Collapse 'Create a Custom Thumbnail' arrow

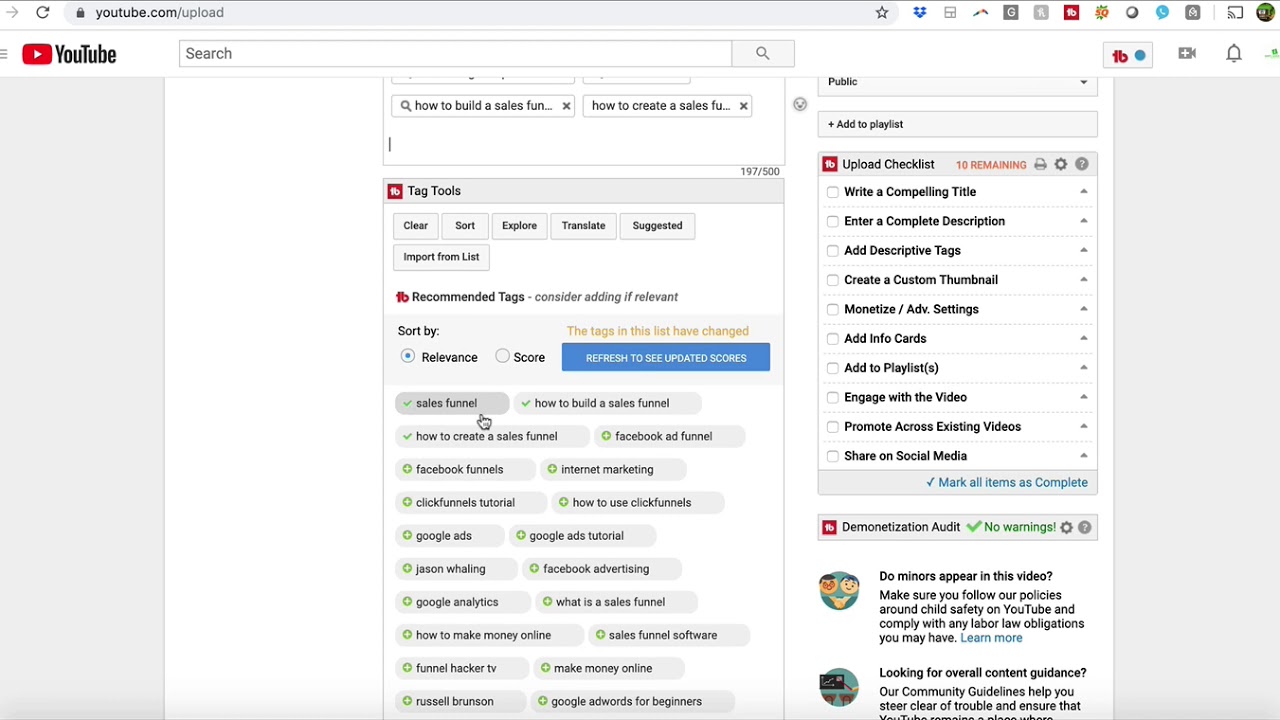[1083, 280]
